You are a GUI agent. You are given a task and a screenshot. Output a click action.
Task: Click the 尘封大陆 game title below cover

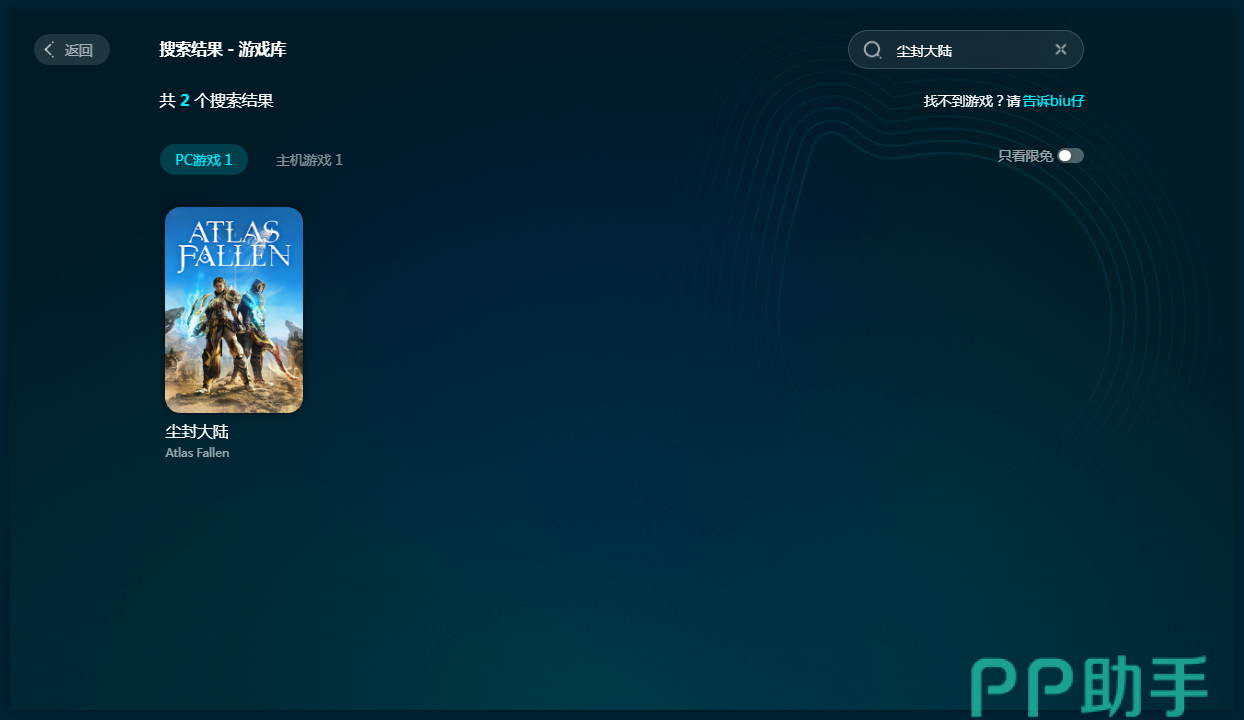click(197, 432)
